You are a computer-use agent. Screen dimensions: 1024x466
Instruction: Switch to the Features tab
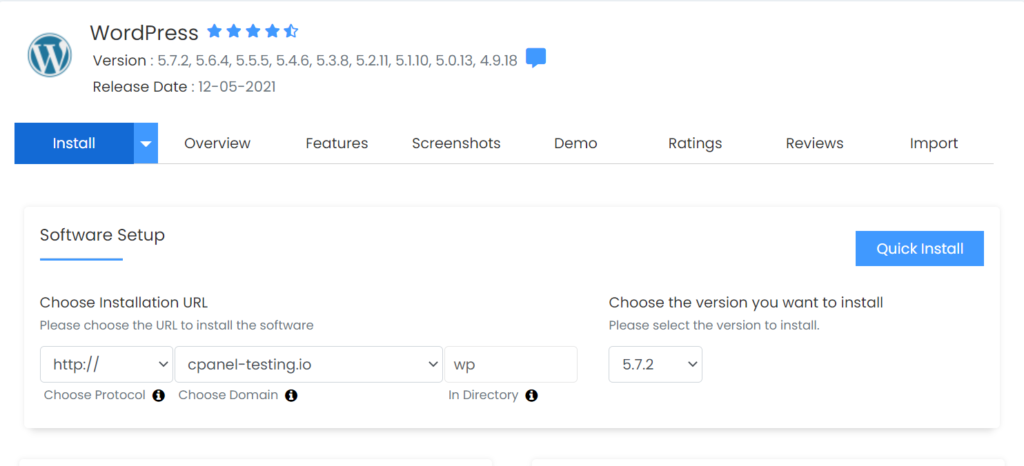pyautogui.click(x=337, y=143)
